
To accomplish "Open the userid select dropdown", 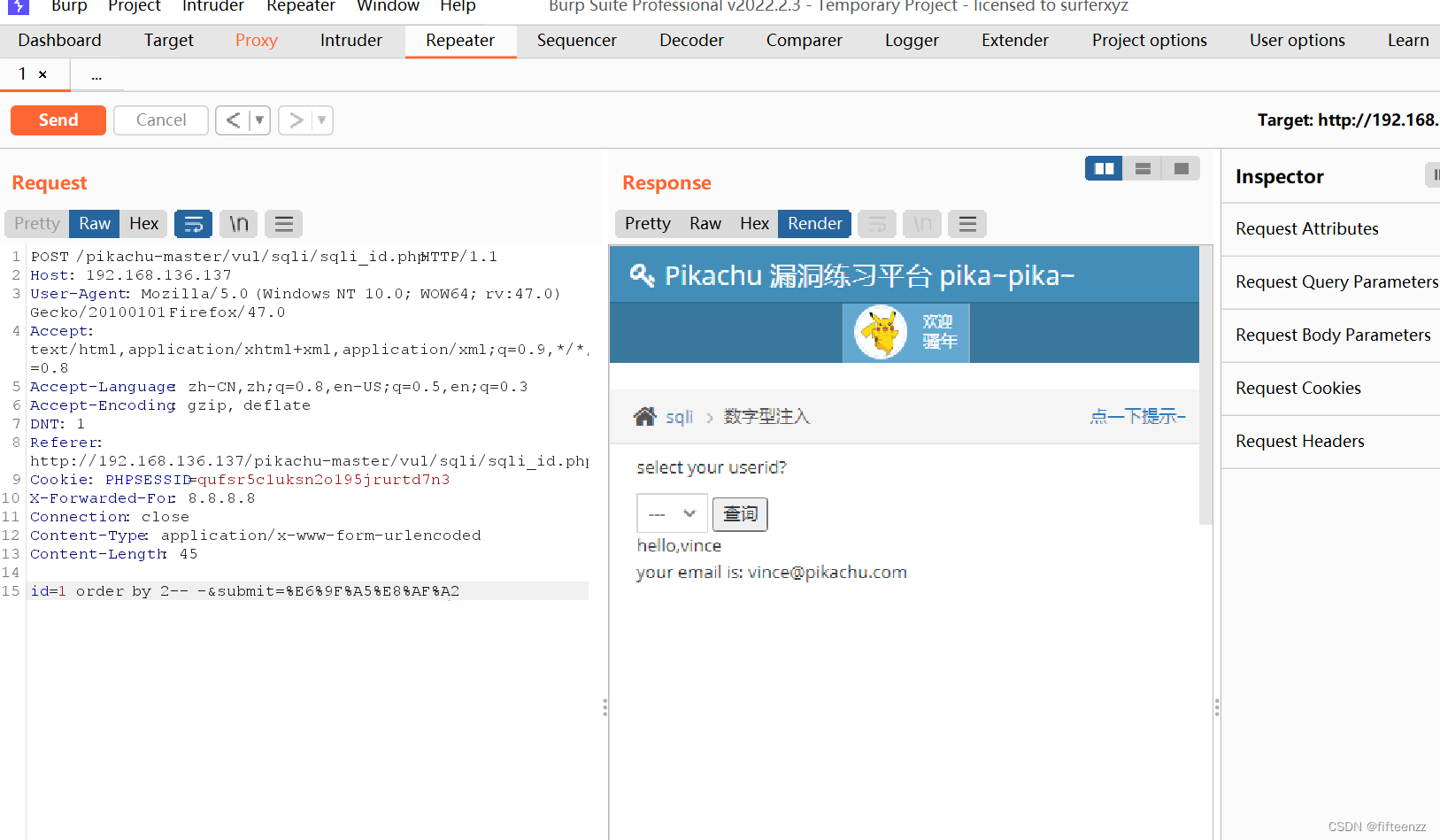I will click(x=672, y=513).
